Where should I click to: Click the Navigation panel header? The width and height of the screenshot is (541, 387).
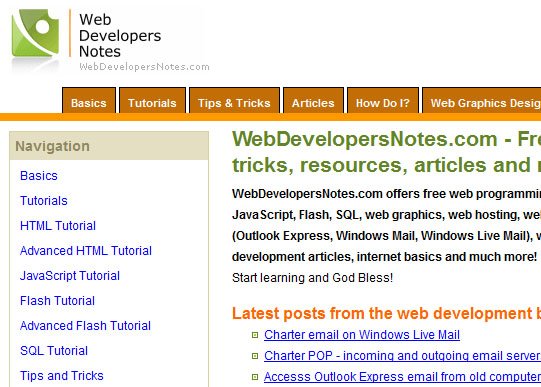[109, 146]
